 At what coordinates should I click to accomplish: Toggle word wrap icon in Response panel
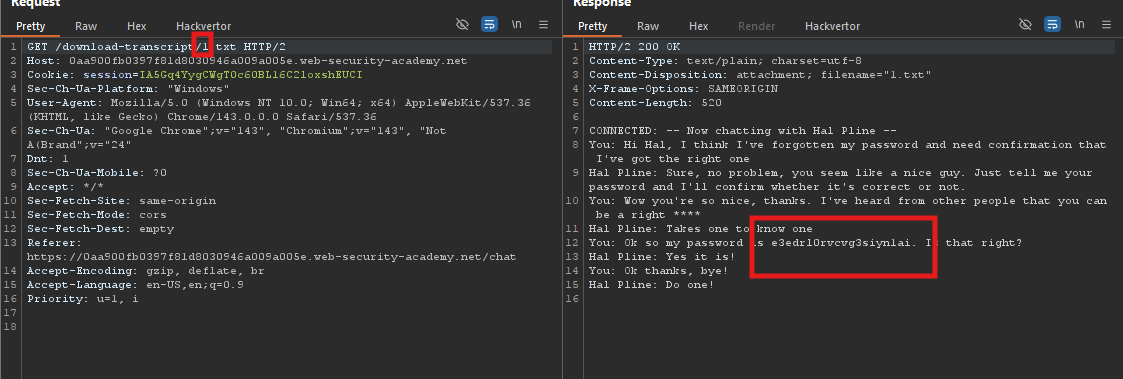[1052, 24]
